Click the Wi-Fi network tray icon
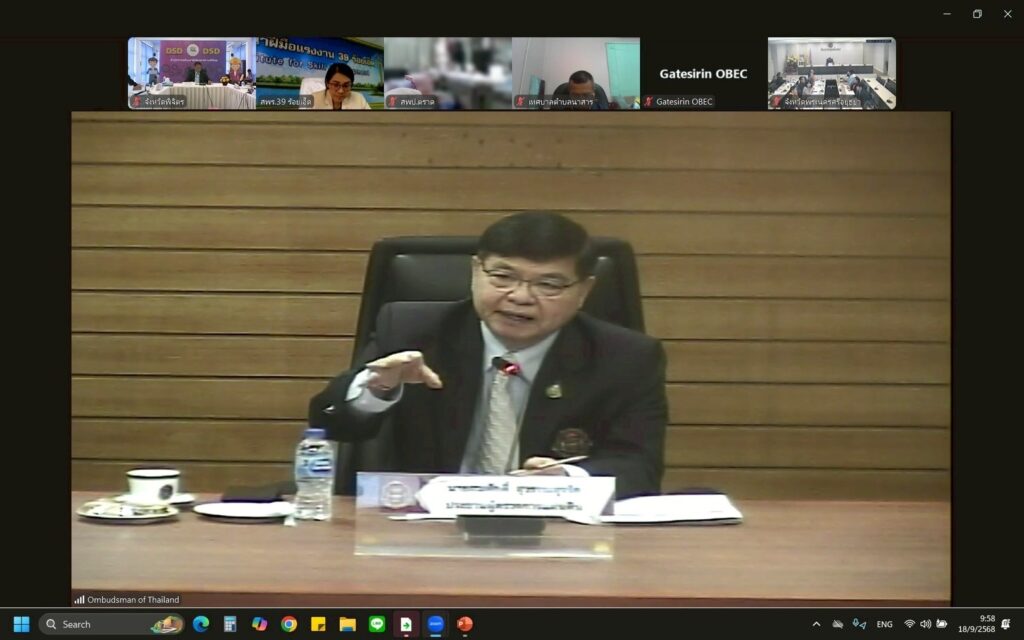This screenshot has height=640, width=1024. coord(909,624)
